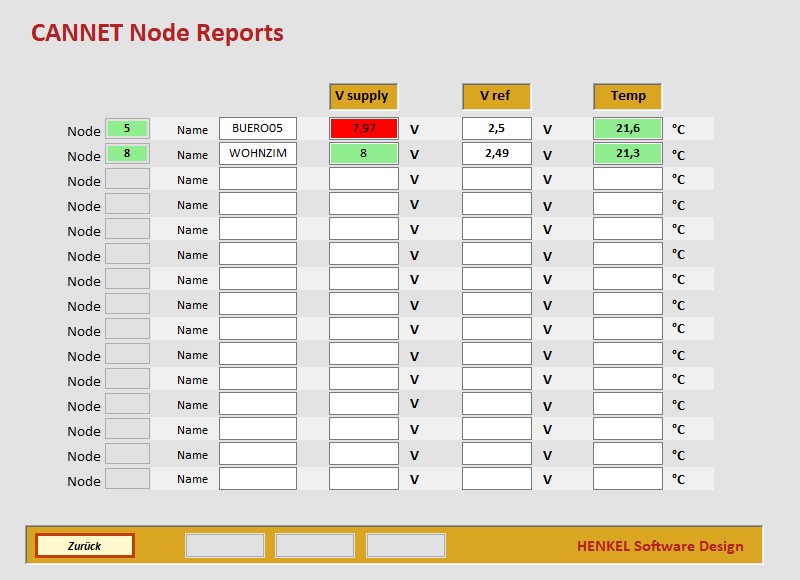Screen dimensions: 800x580
Task: Select the Node 8 number field
Action: (129, 155)
